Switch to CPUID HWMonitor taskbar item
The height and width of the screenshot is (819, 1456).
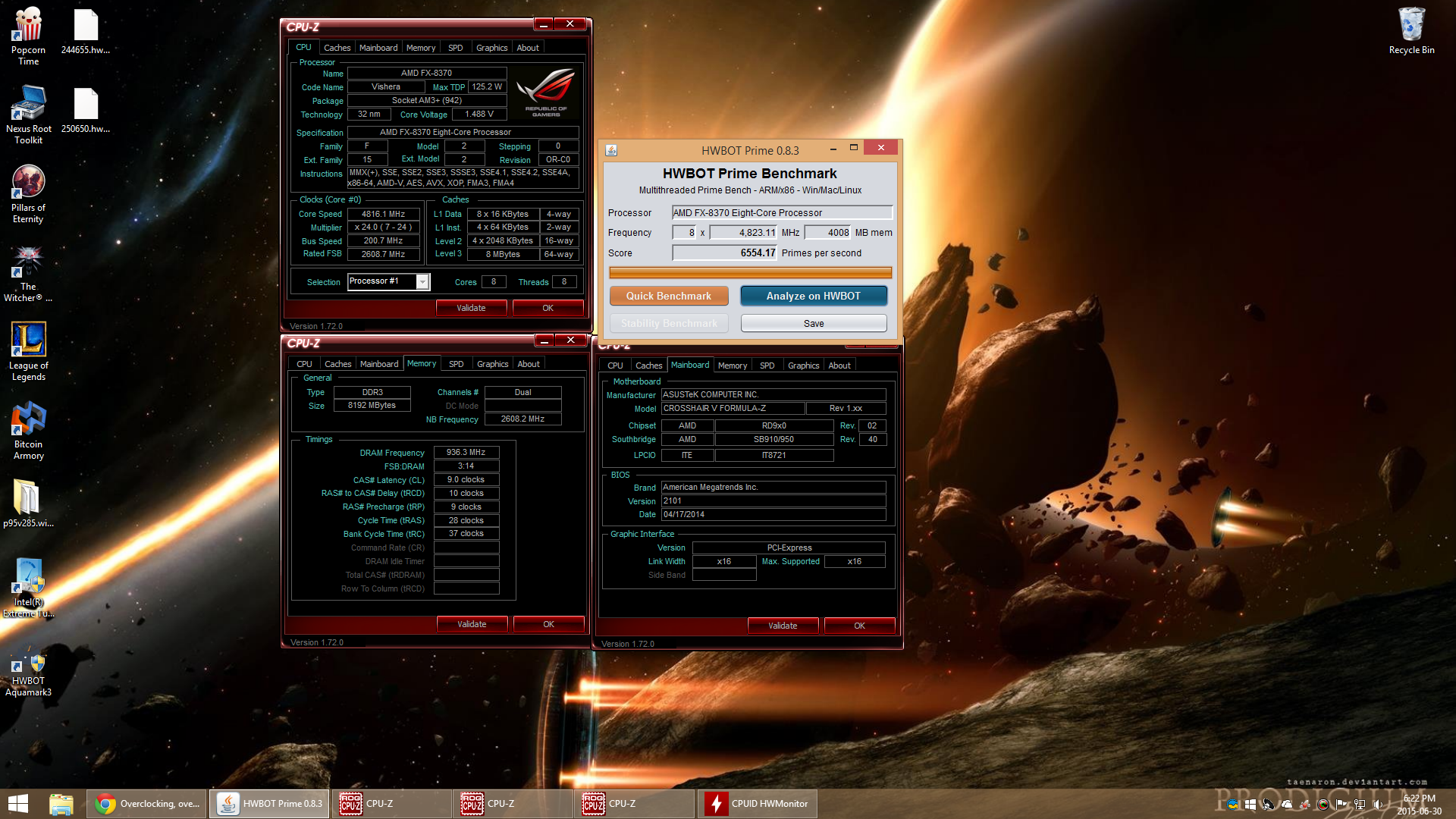tap(757, 804)
